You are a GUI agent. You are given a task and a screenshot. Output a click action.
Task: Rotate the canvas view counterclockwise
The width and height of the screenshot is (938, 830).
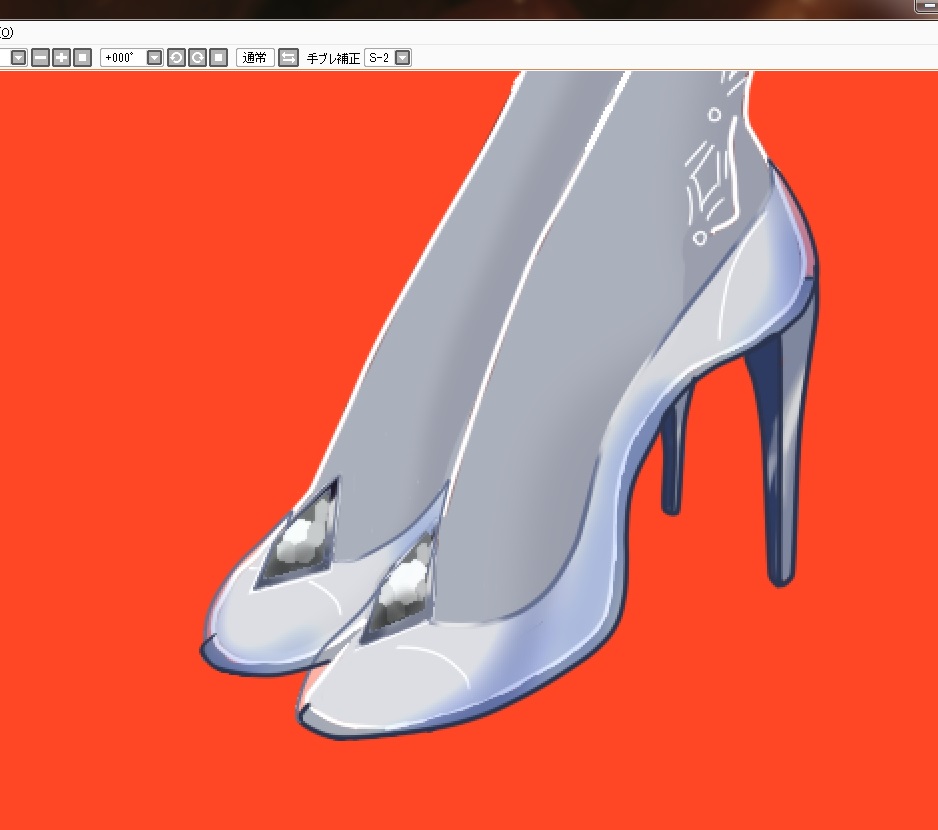coord(176,58)
